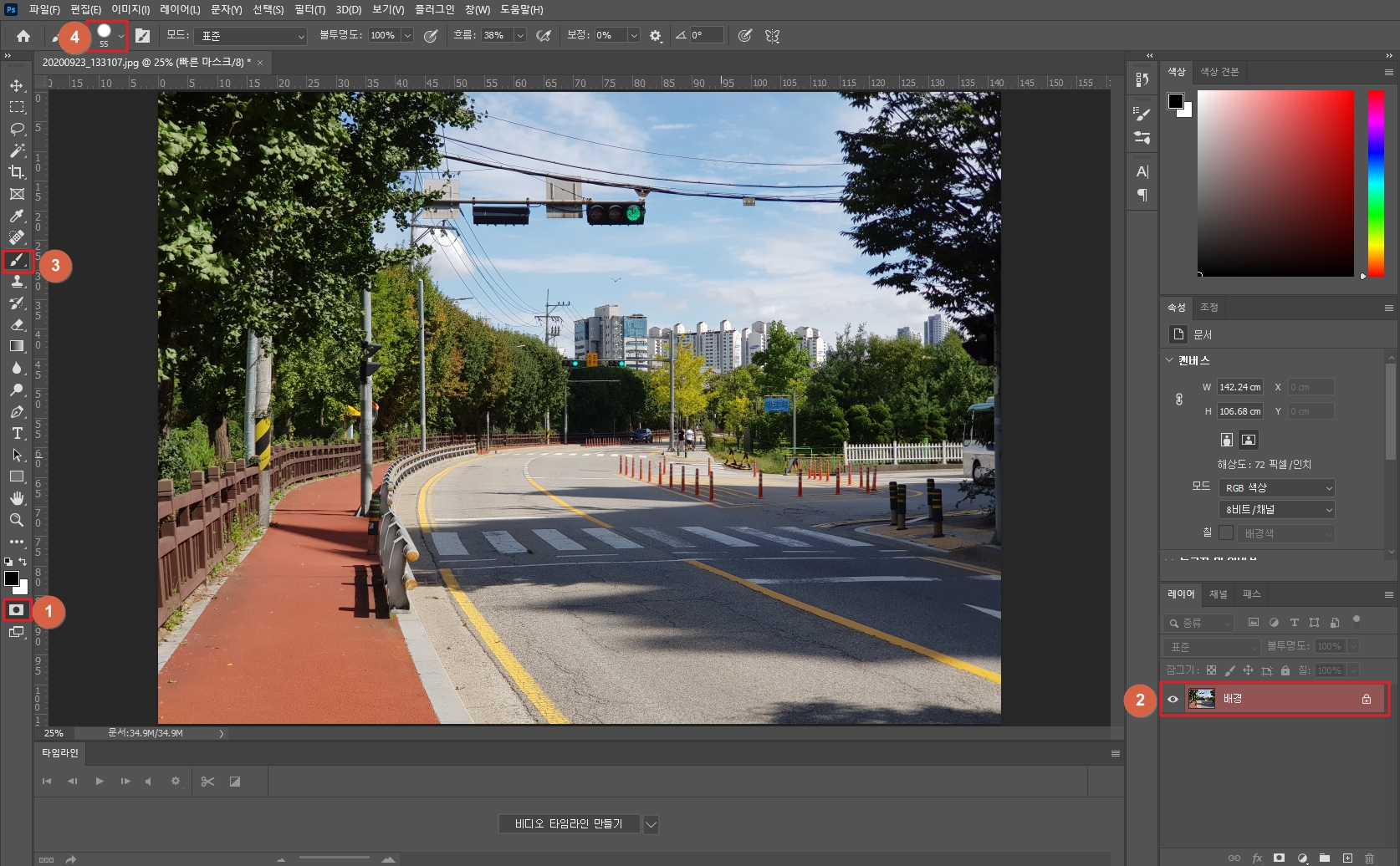This screenshot has height=866, width=1400.
Task: Toggle the canvas width-height link
Action: point(1179,400)
